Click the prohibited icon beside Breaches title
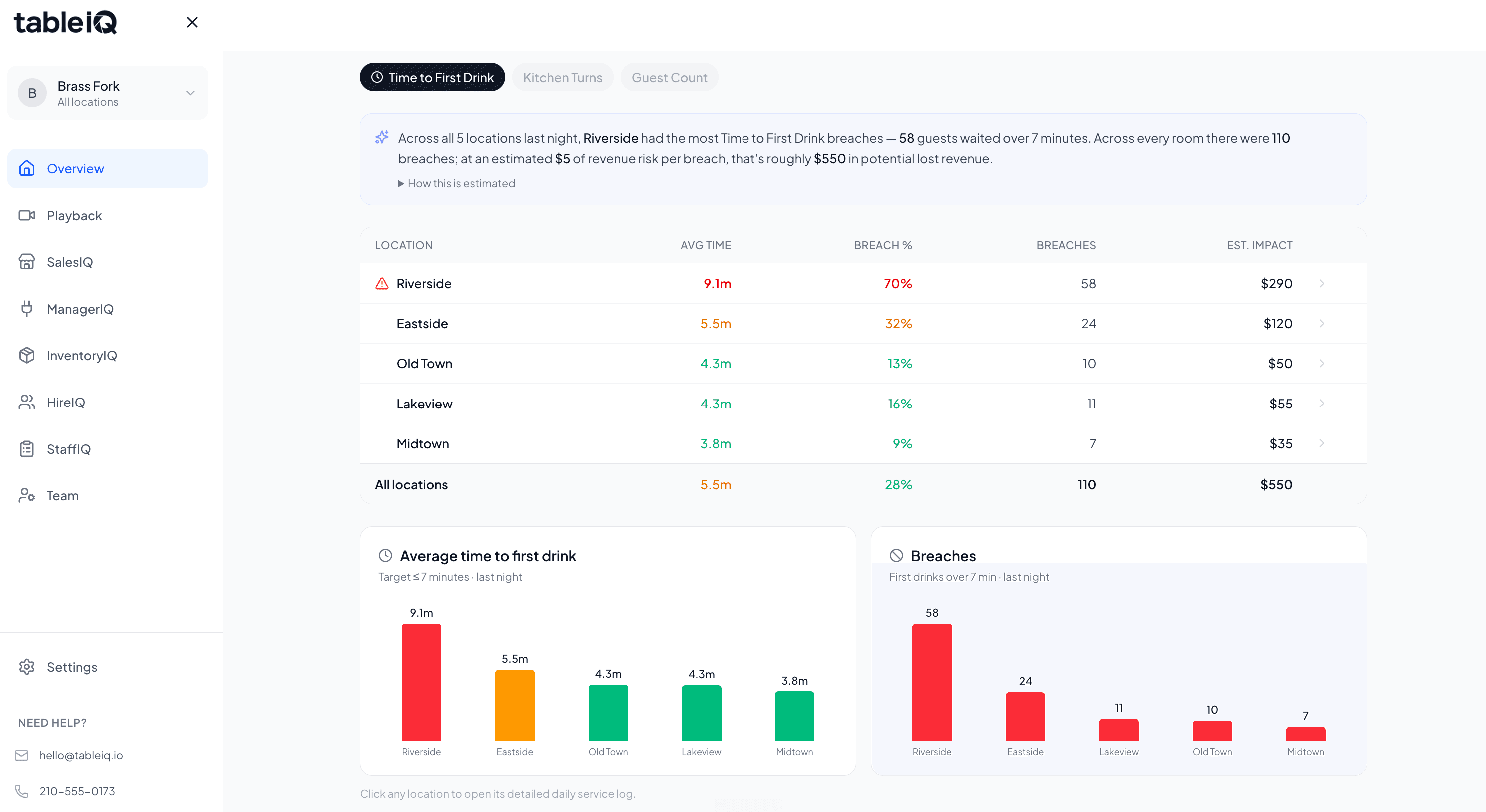 click(896, 555)
